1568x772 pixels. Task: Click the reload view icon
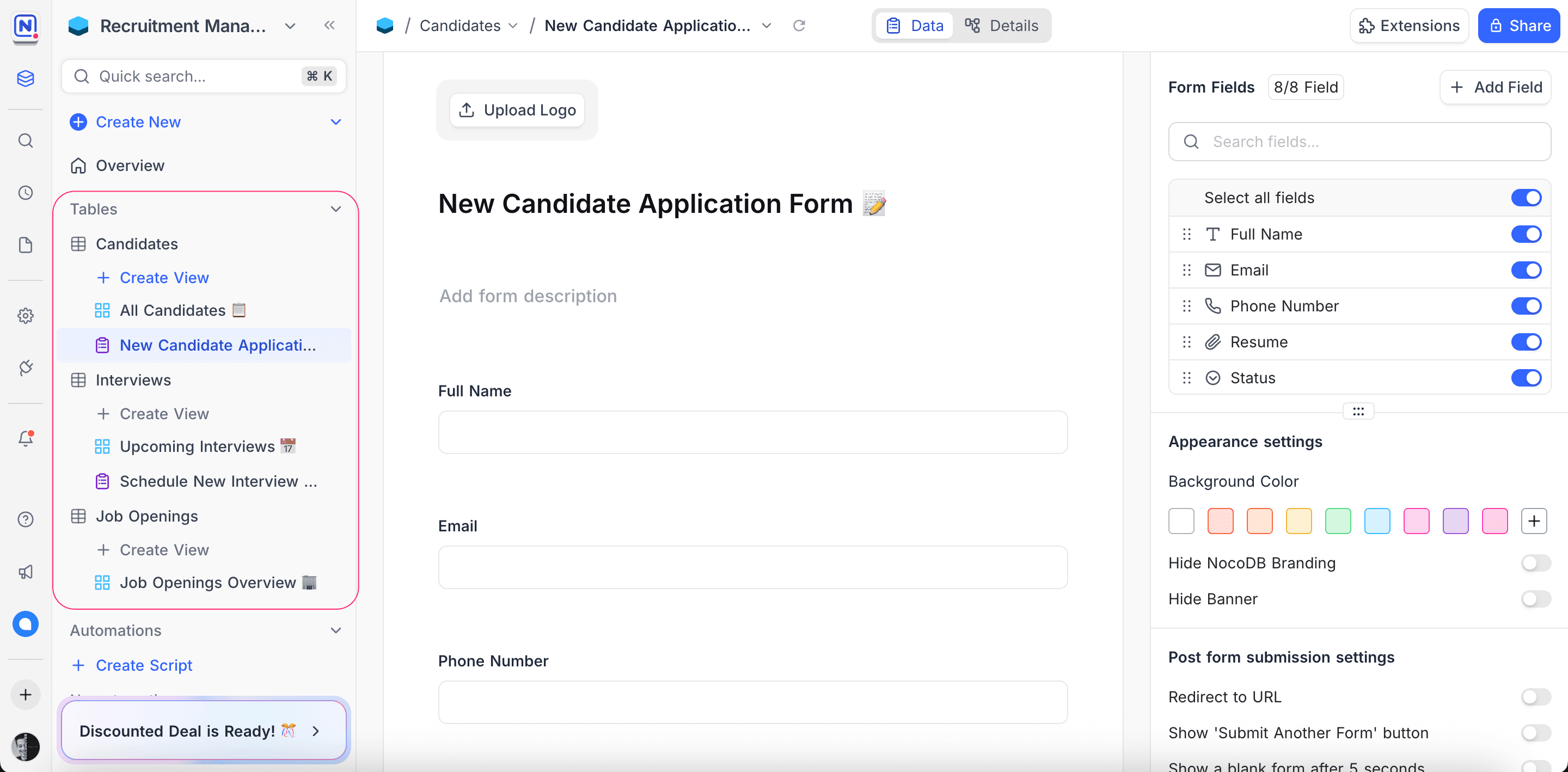pyautogui.click(x=799, y=26)
